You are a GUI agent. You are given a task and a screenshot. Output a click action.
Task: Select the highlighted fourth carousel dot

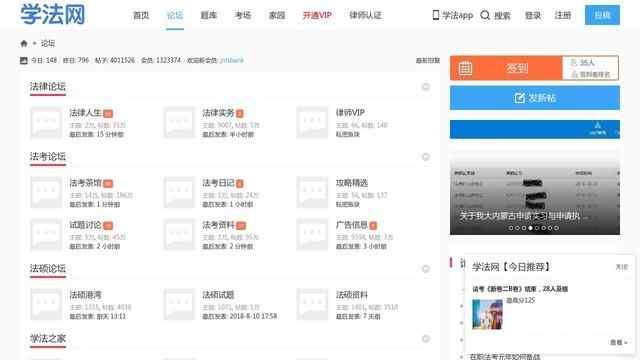click(x=530, y=228)
